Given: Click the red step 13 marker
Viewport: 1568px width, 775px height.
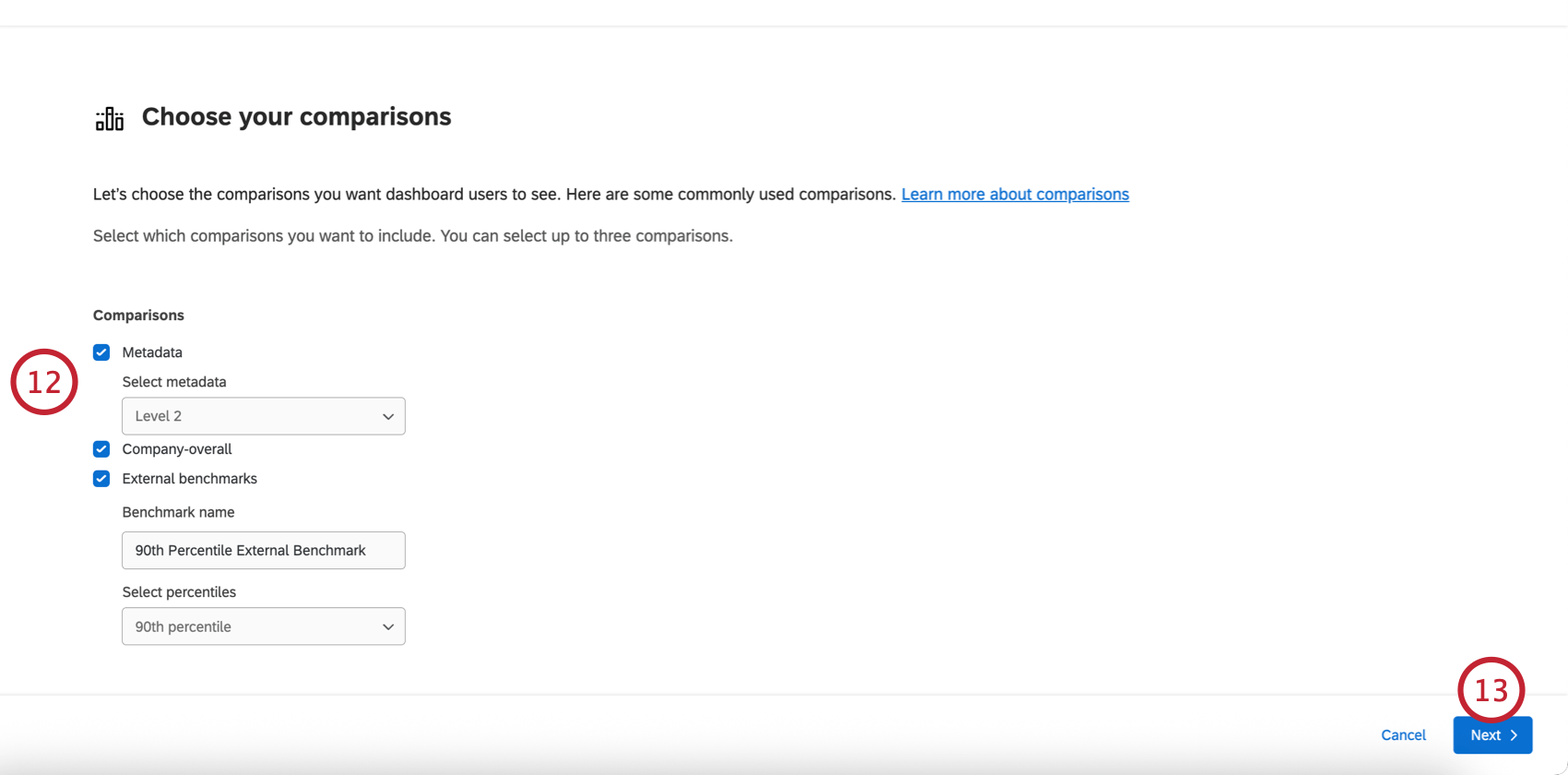Looking at the screenshot, I should click(1491, 690).
